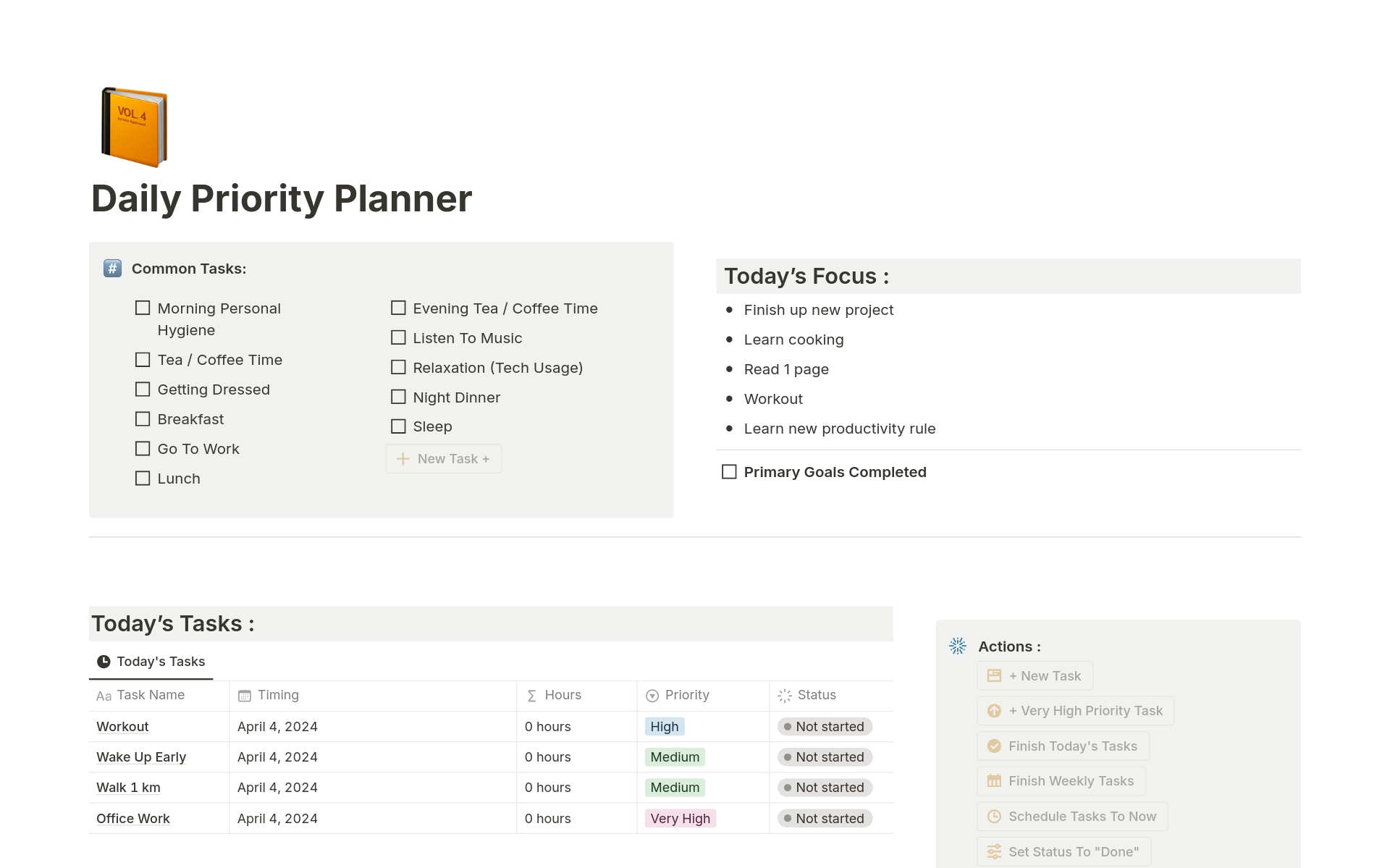Click the Aa icon in Task Name header

[x=103, y=696]
